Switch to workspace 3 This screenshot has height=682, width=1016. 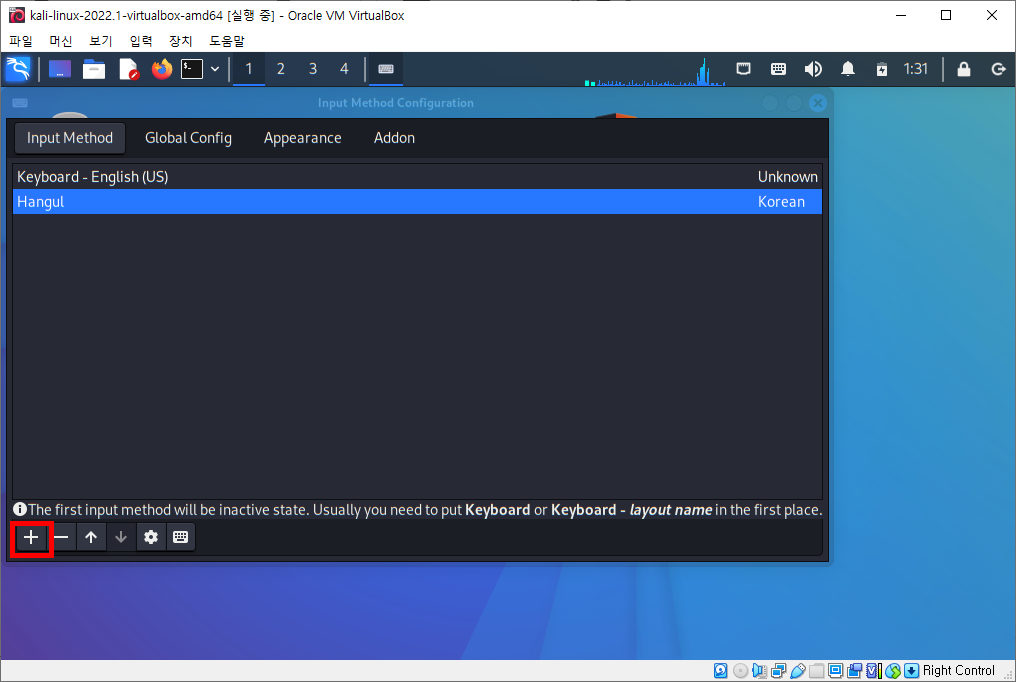click(x=312, y=69)
